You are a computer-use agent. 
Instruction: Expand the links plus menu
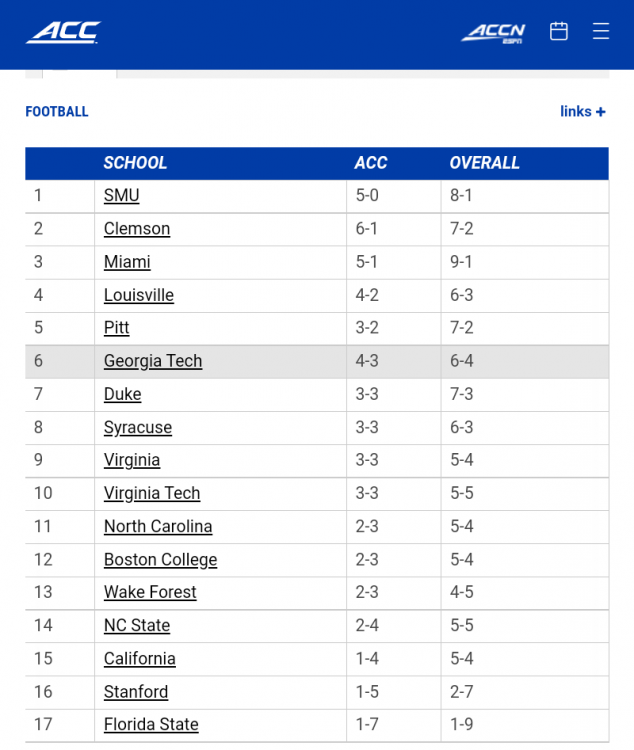pyautogui.click(x=583, y=112)
